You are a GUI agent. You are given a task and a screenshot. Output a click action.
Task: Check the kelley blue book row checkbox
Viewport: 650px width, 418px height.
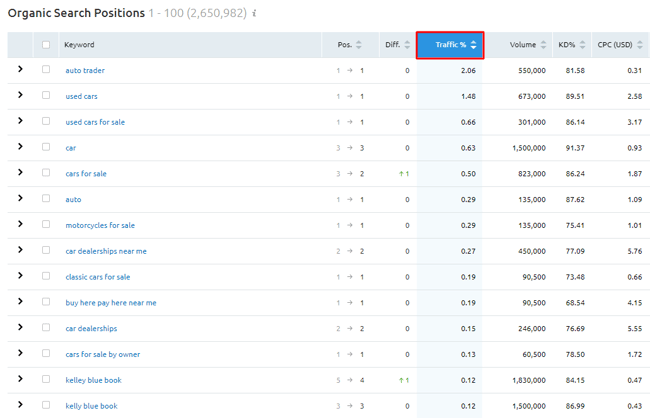coord(46,379)
